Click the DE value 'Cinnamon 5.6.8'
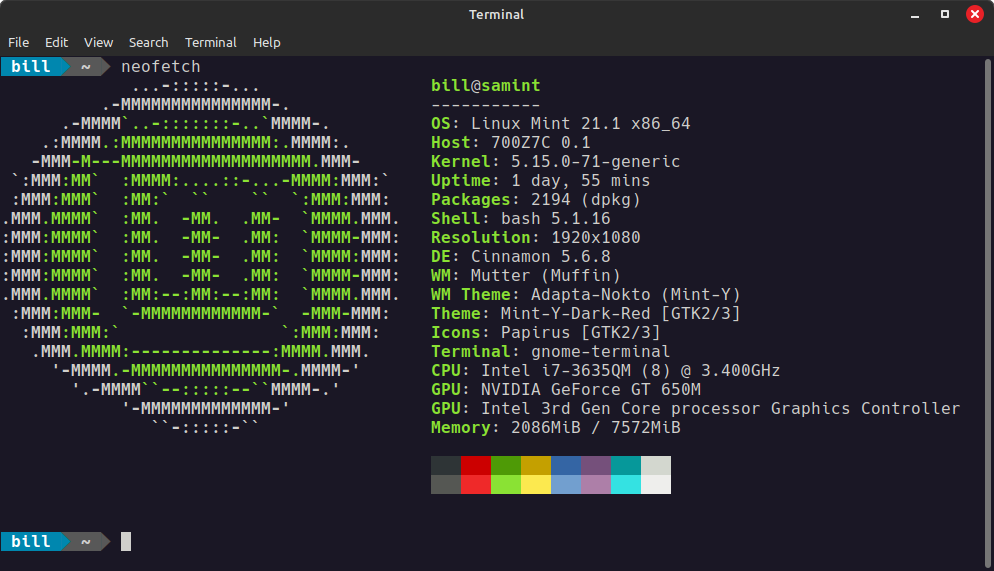This screenshot has height=571, width=994. tap(541, 257)
